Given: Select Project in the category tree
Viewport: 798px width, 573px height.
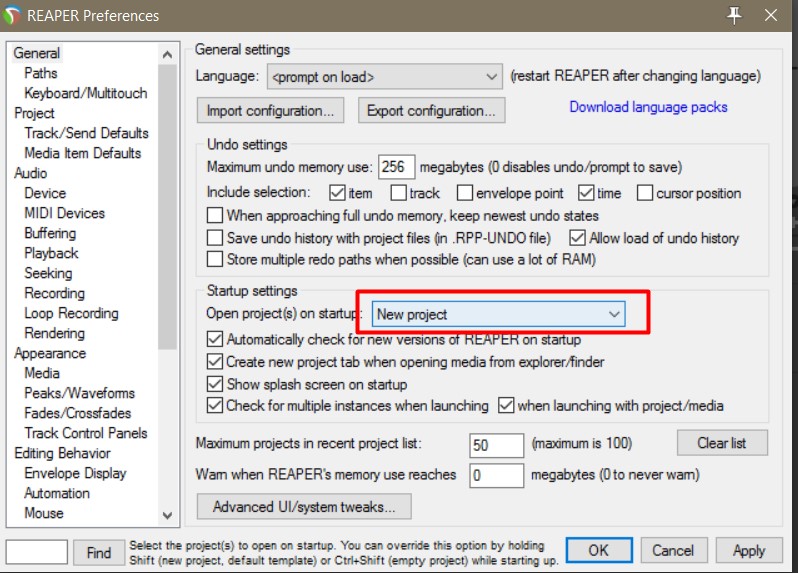Looking at the screenshot, I should [x=34, y=113].
